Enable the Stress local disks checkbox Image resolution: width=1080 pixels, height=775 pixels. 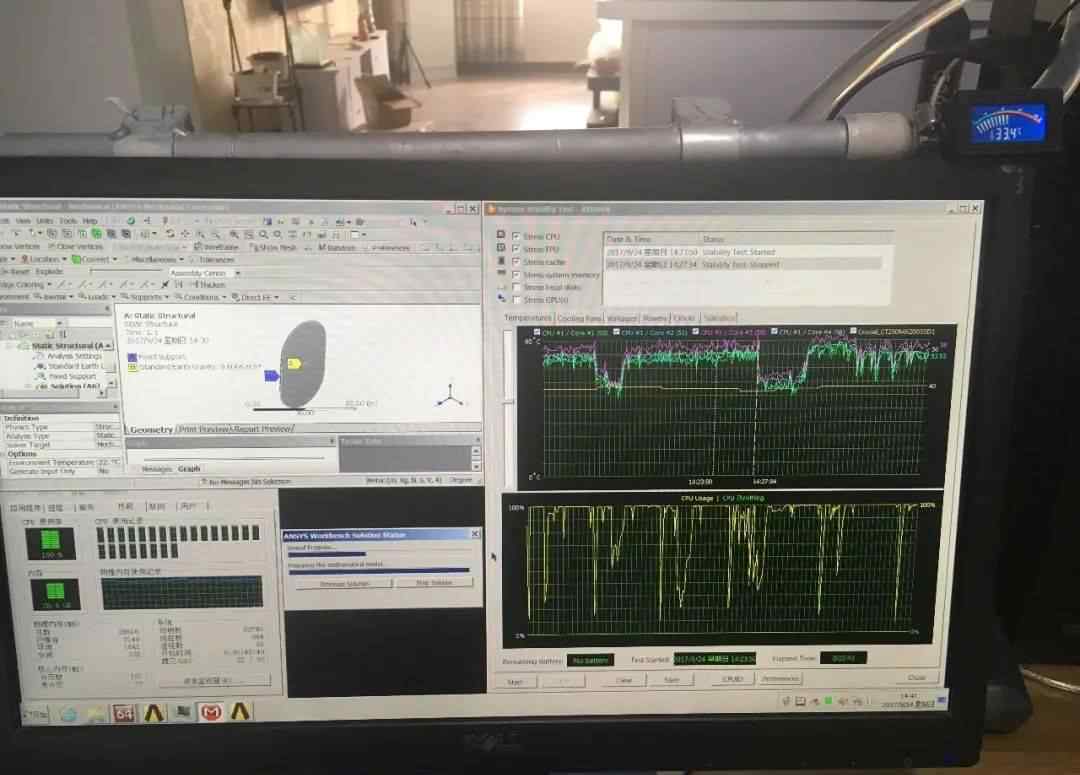(516, 287)
